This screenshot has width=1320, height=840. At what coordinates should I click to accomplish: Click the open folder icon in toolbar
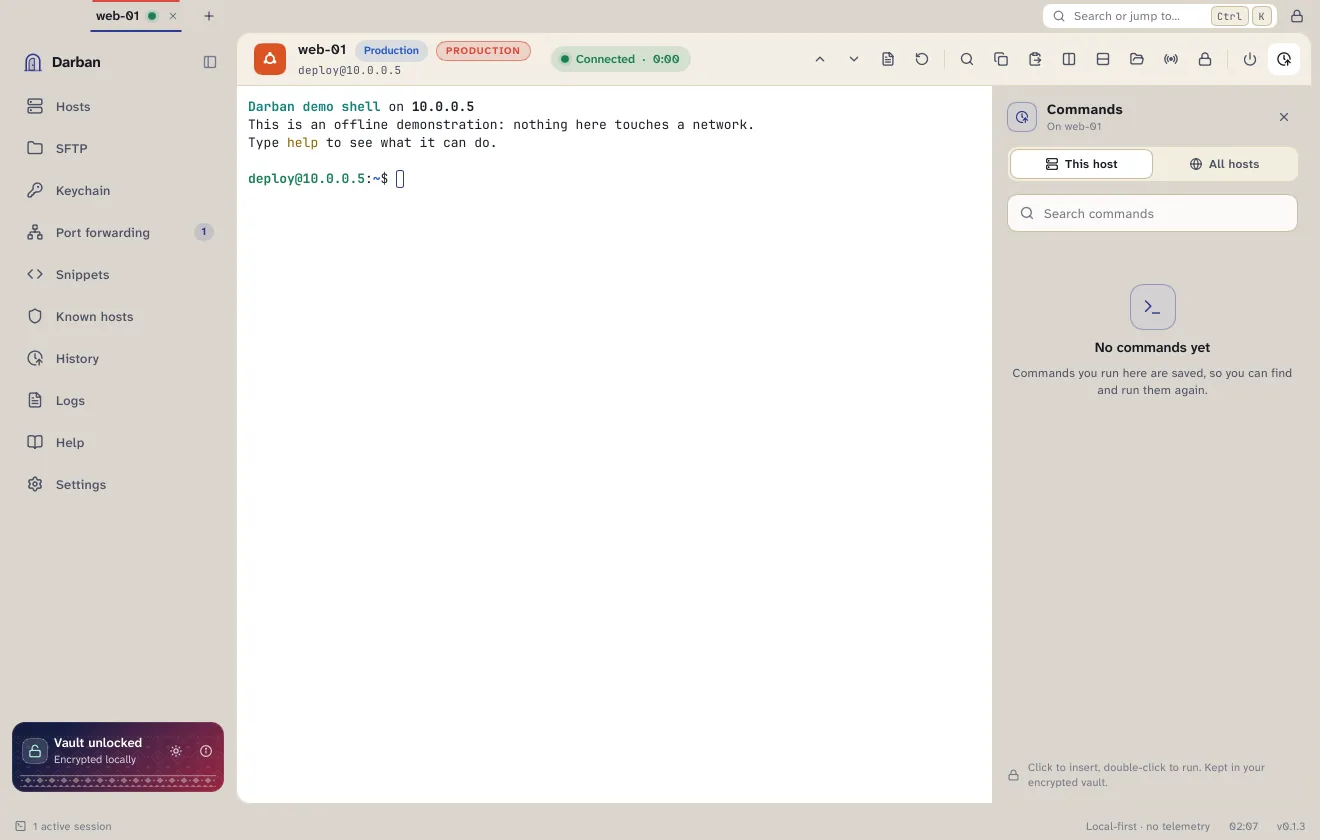[1137, 59]
